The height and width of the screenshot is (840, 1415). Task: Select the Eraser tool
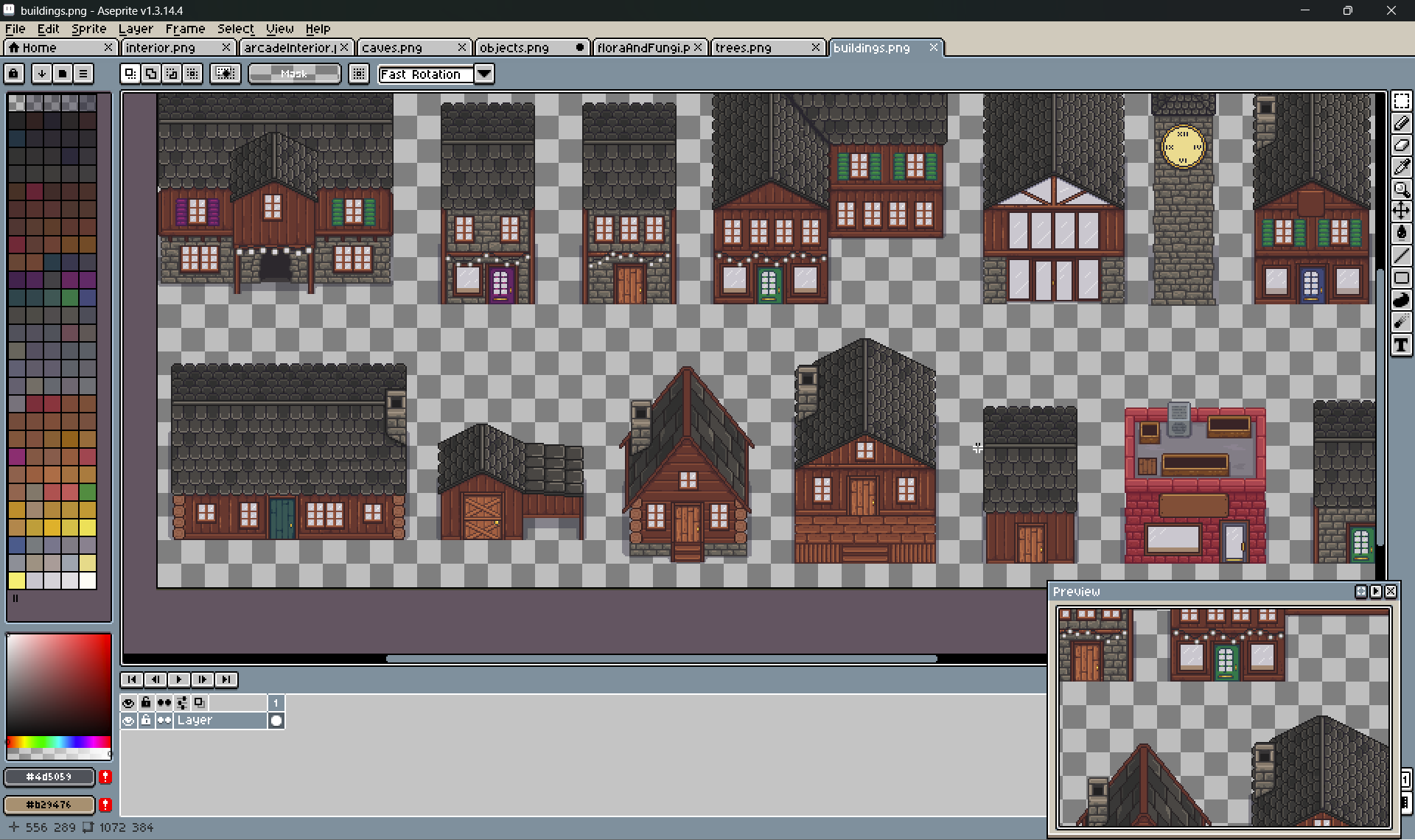[1401, 145]
